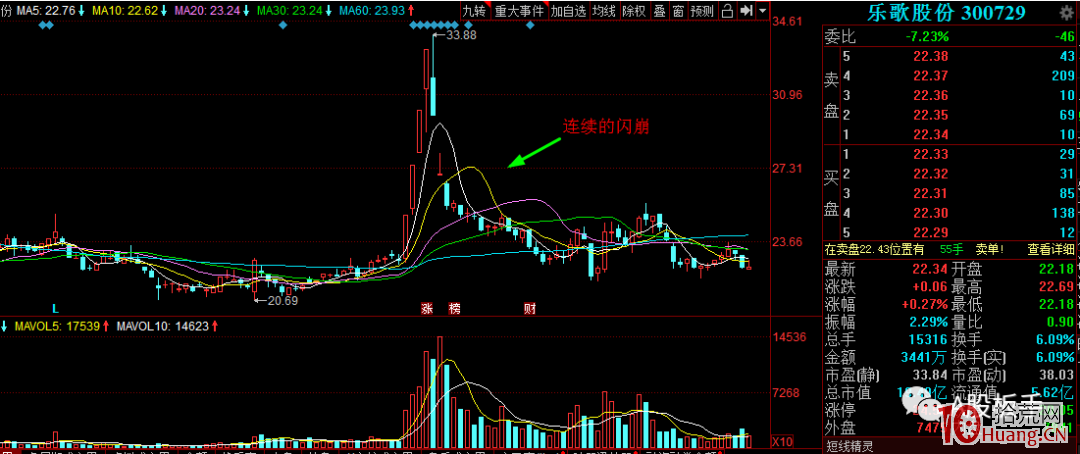The height and width of the screenshot is (454, 1080).
Task: Click the 涨 marker below the chart
Action: 427,309
